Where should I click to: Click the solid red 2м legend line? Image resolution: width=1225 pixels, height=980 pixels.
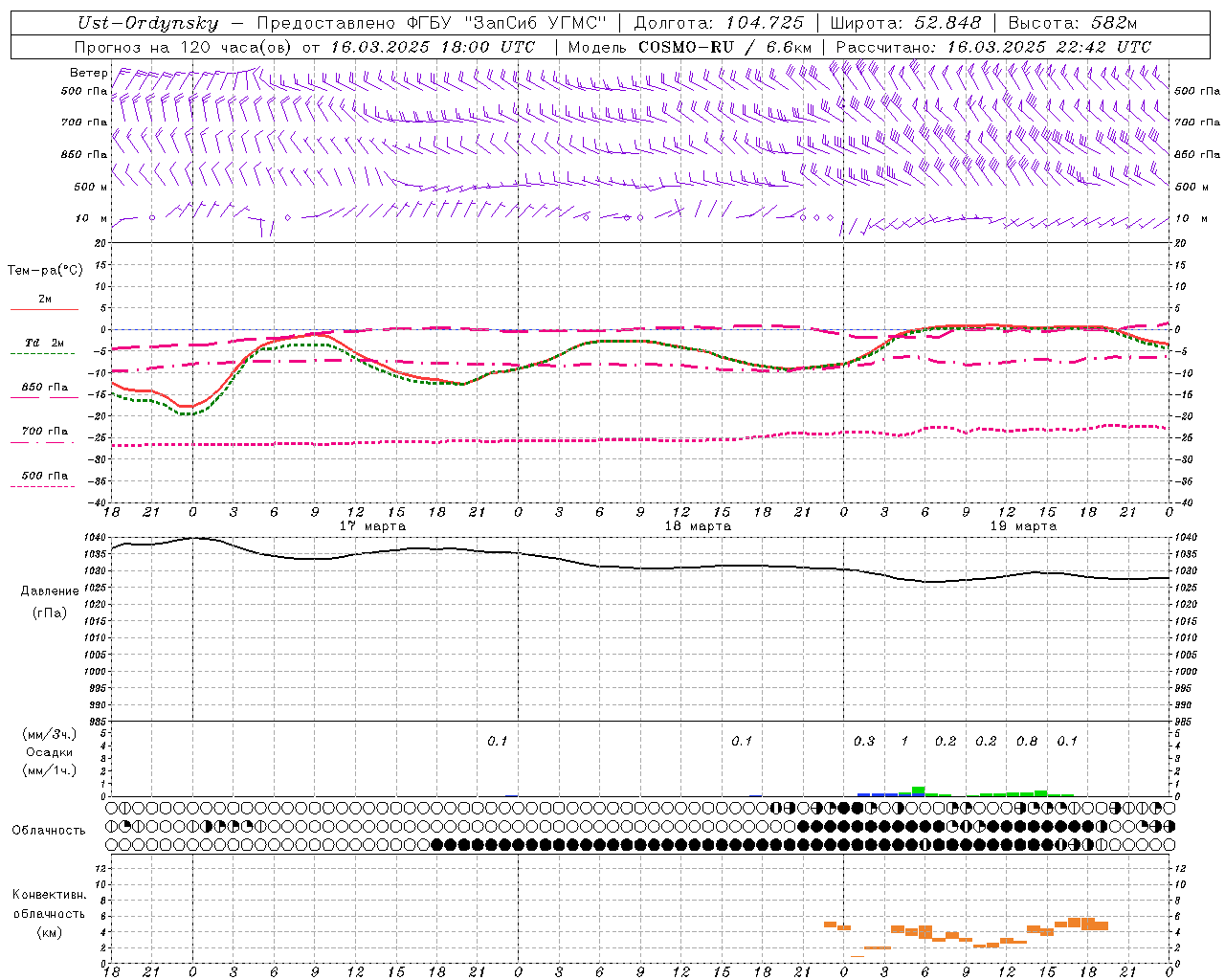tap(44, 309)
